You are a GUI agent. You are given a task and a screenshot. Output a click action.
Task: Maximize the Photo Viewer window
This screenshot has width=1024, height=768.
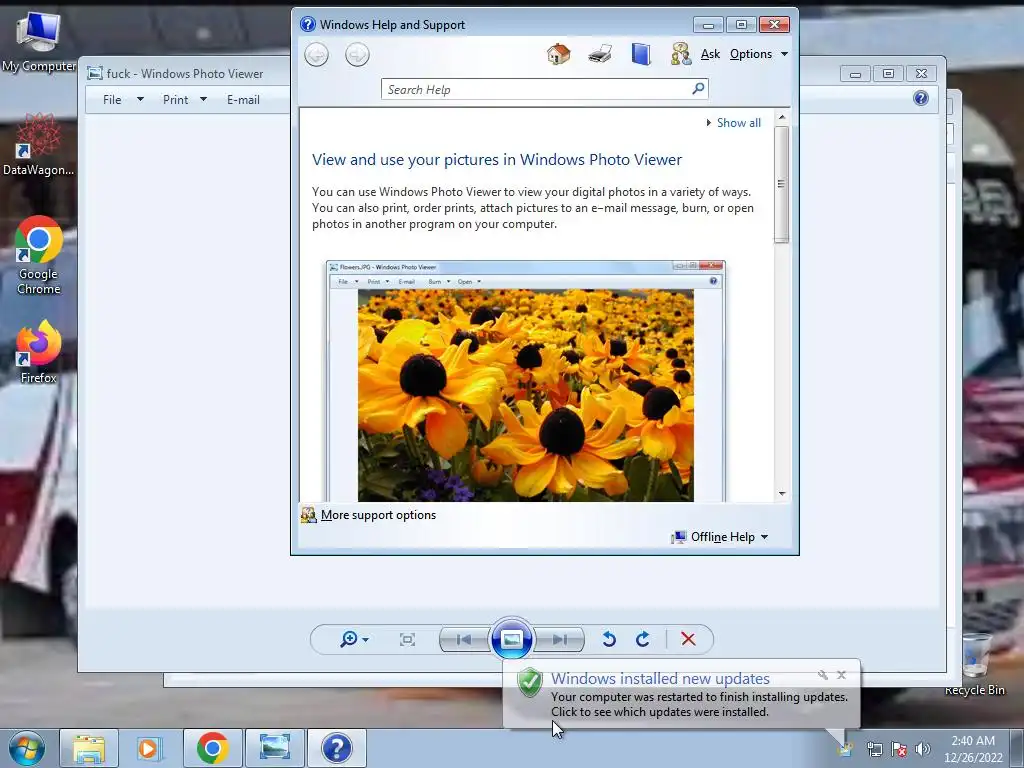(888, 74)
